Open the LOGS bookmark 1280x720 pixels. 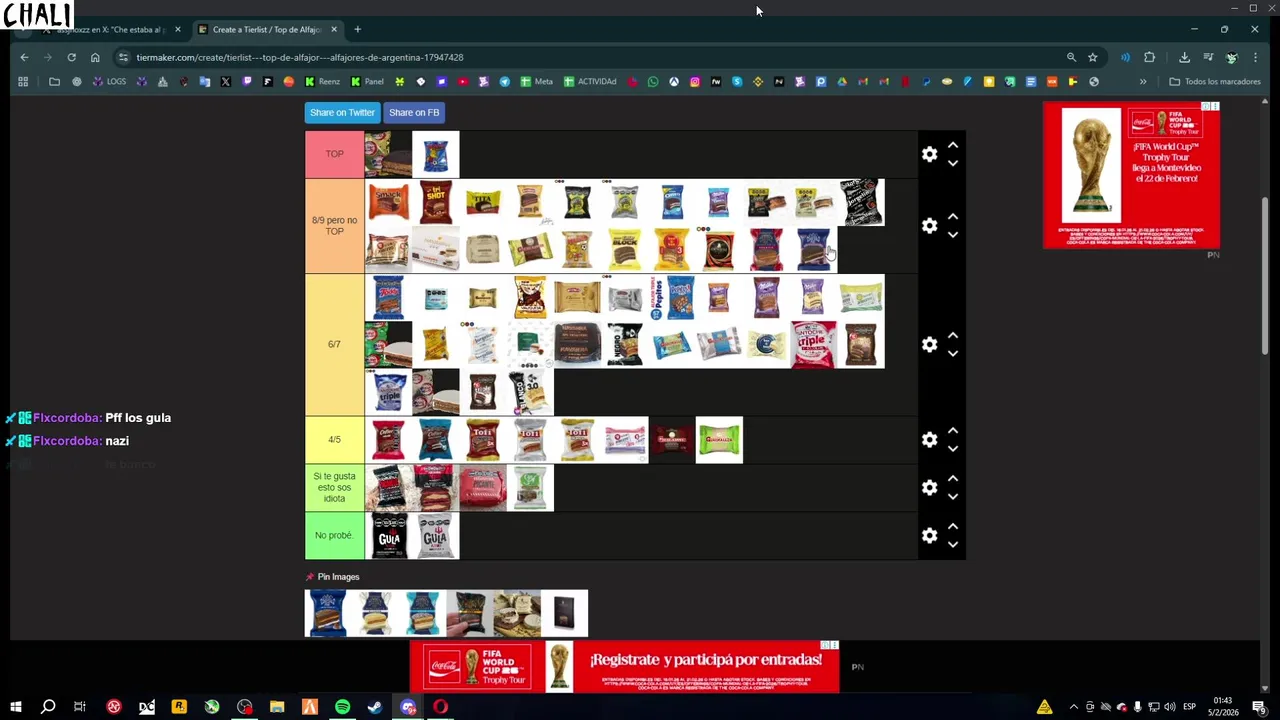109,81
